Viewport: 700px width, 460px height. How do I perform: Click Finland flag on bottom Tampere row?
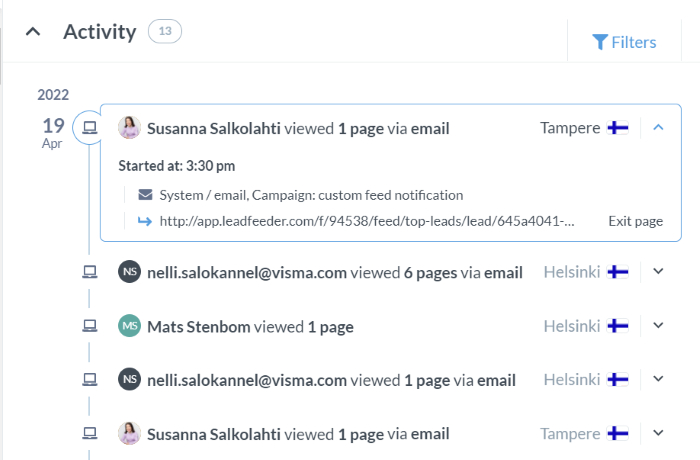618,433
